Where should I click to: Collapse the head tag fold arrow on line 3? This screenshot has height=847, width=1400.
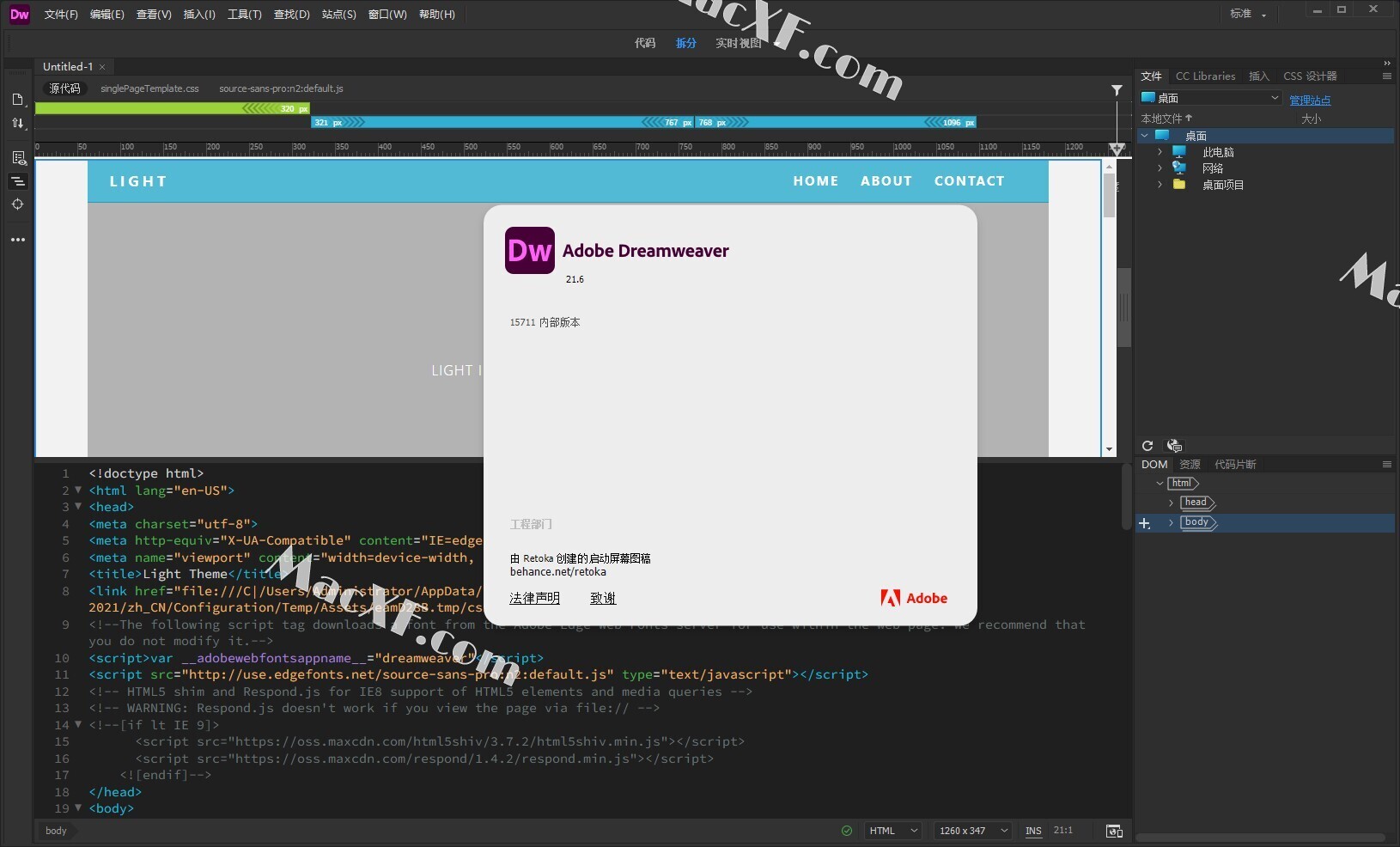click(x=78, y=507)
